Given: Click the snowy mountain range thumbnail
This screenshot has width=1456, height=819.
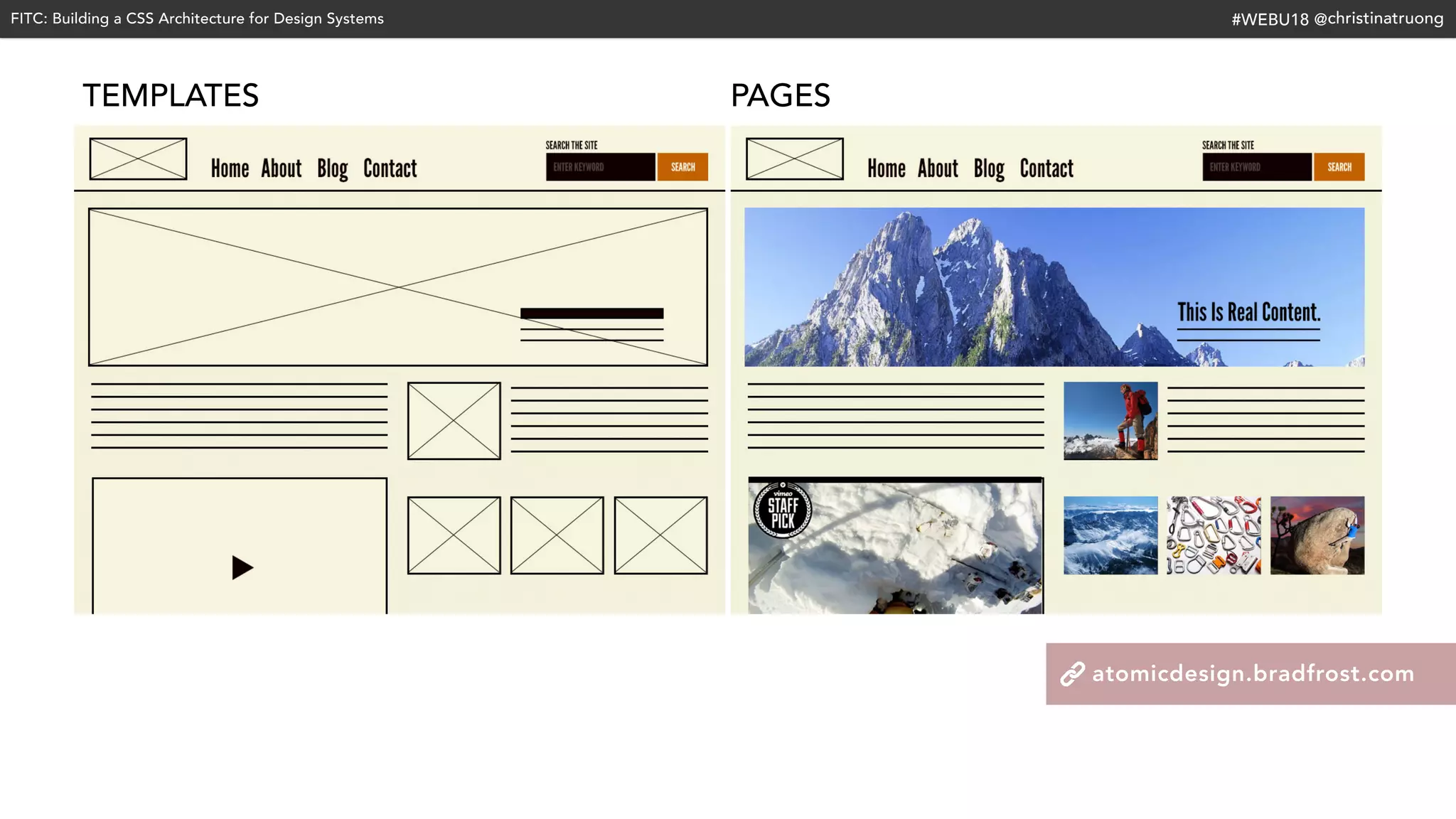Looking at the screenshot, I should click(1110, 535).
